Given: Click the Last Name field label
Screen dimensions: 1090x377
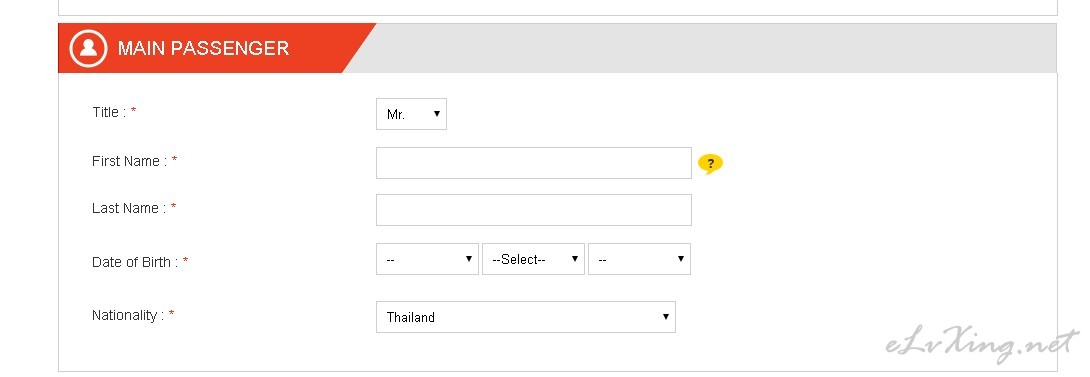Looking at the screenshot, I should coord(129,208).
